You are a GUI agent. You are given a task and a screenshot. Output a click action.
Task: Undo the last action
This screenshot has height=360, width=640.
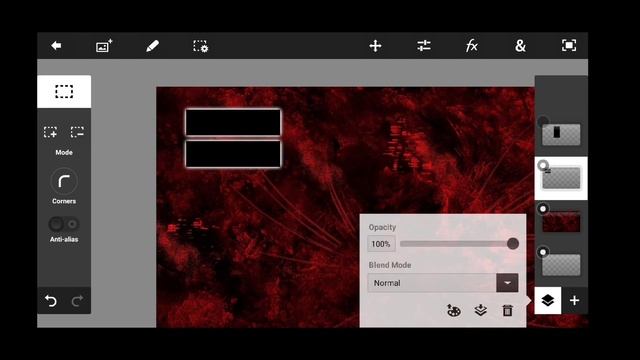point(51,301)
